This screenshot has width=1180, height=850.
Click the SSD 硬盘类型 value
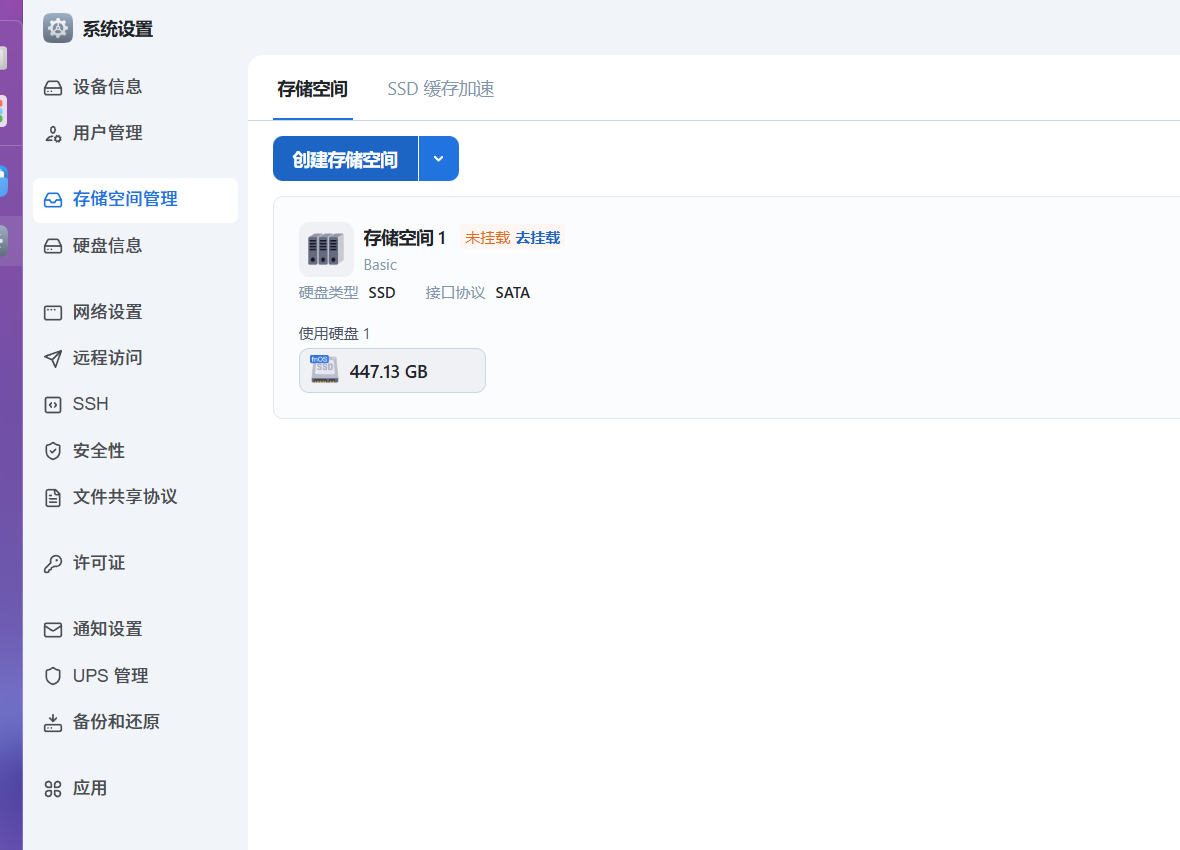(x=382, y=293)
